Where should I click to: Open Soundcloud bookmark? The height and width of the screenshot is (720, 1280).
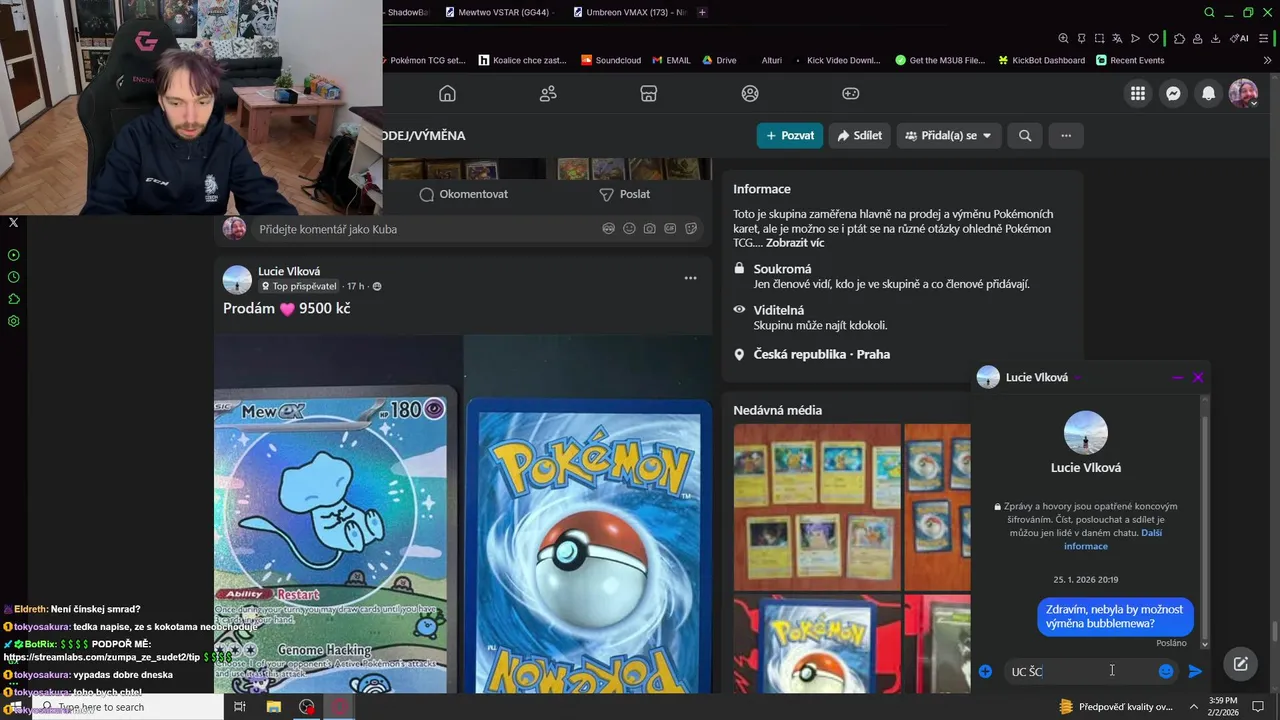coord(610,60)
